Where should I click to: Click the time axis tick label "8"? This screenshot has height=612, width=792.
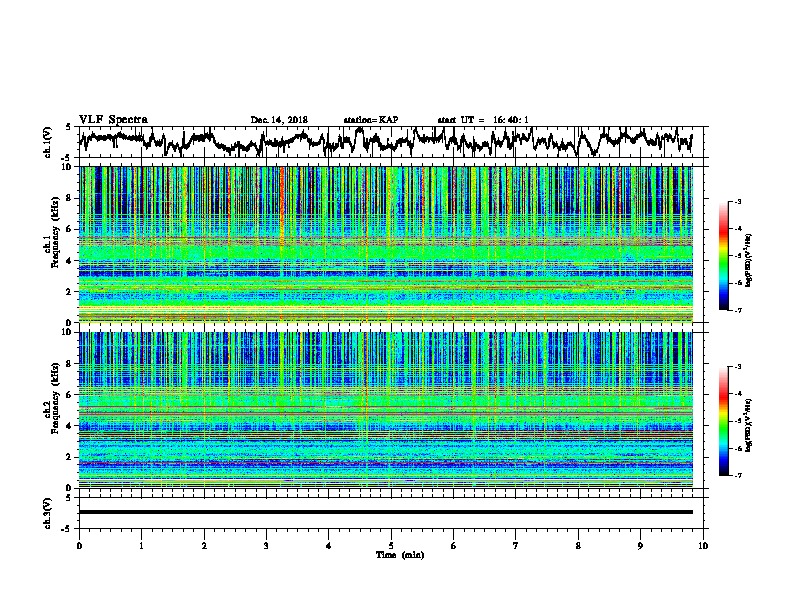[x=578, y=546]
